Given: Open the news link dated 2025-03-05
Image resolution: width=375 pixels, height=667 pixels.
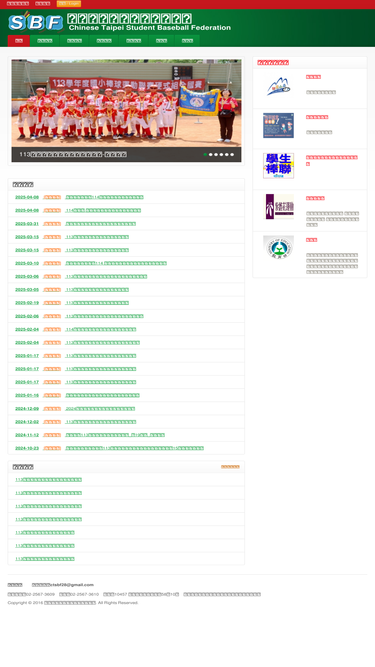Looking at the screenshot, I should 97,290.
